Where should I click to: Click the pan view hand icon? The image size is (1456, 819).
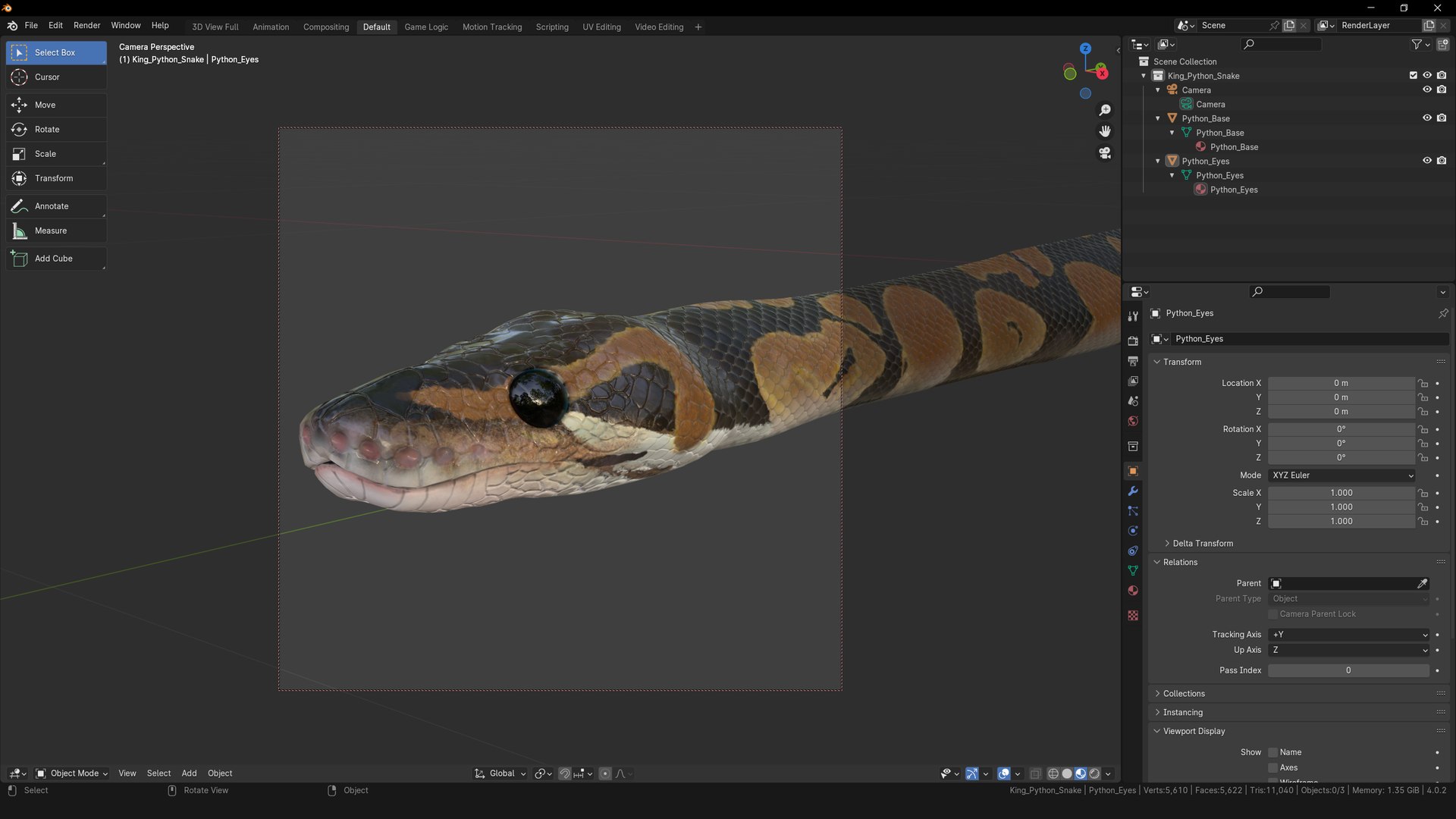coord(1105,132)
